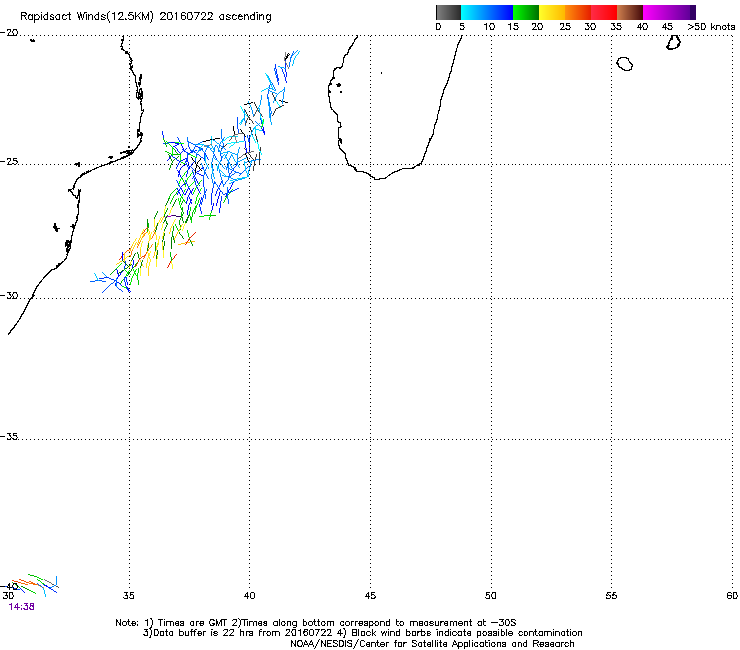Click the 'NOAA/NESDIS/Center for Satellite Applications and Research' credit
This screenshot has width=740, height=650.
(432, 644)
